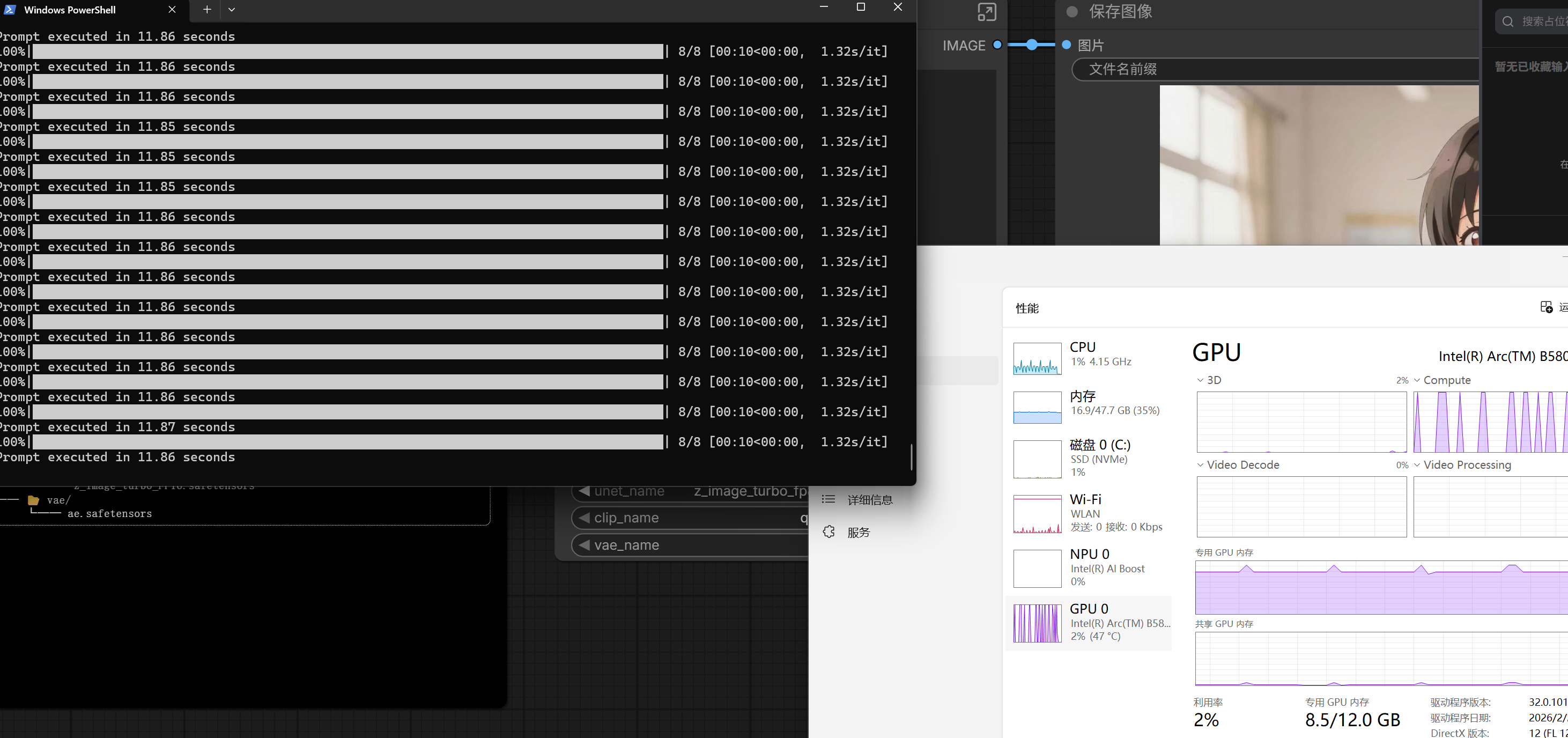Screen dimensions: 1568x738
Task: Click the link midpoint dot between nodes
Action: [1032, 45]
